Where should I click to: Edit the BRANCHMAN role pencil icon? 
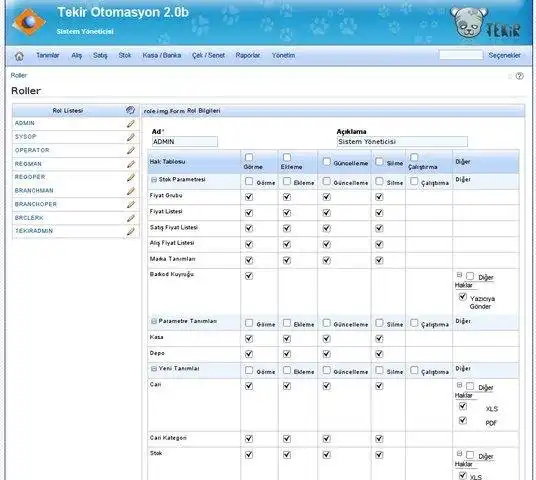(x=131, y=191)
